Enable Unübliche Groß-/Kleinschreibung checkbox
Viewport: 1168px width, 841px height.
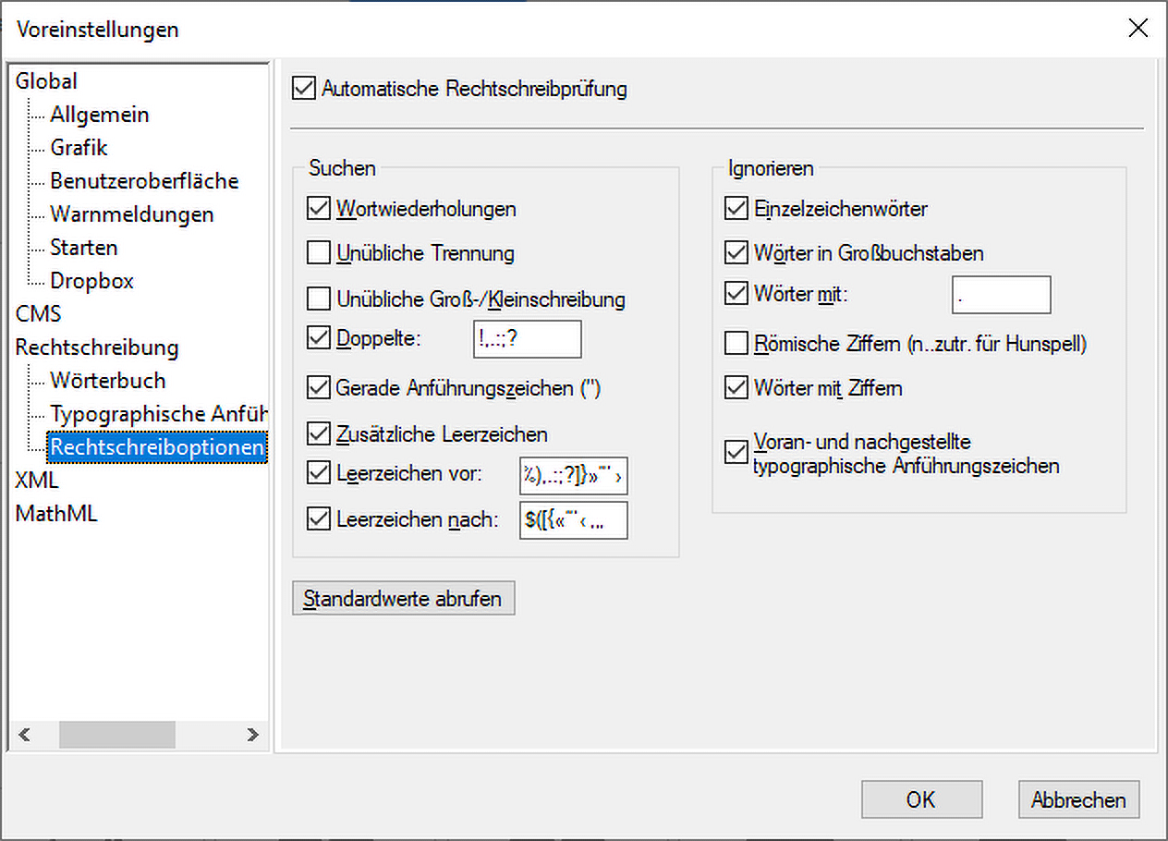coord(319,298)
